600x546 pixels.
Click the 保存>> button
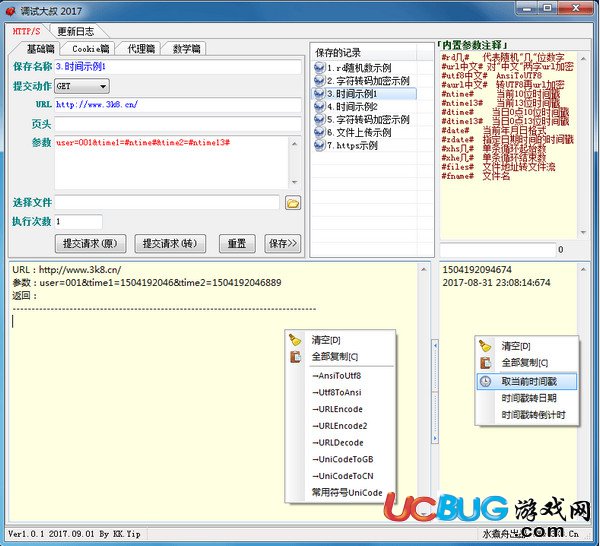coord(282,243)
